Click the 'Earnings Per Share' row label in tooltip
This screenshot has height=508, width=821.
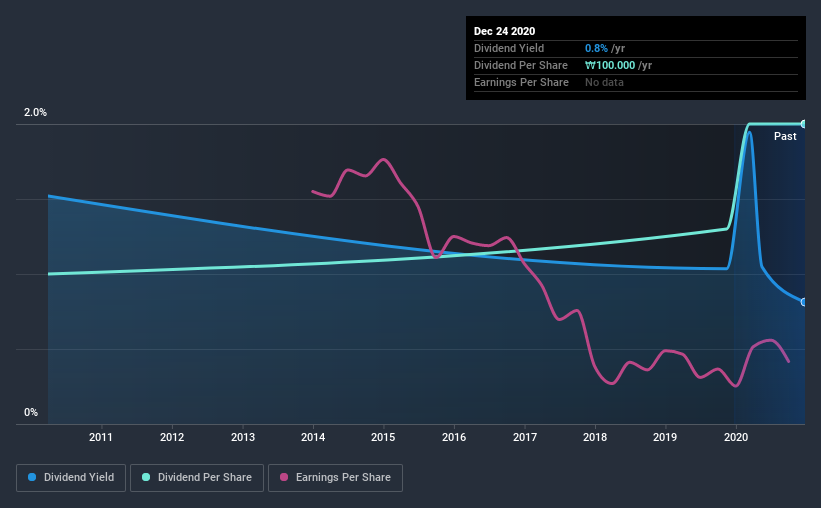coord(521,82)
